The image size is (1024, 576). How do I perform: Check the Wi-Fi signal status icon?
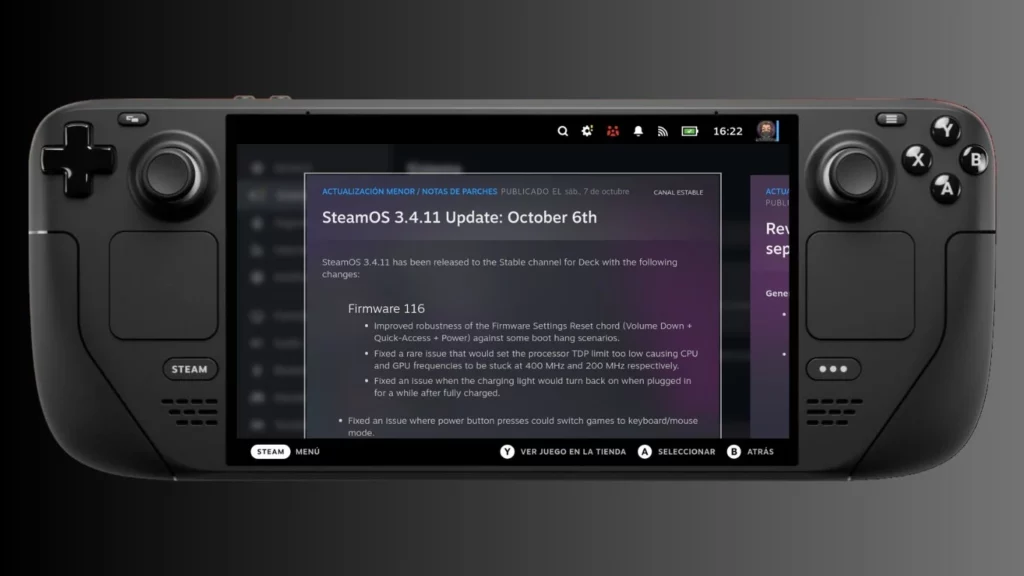click(662, 131)
